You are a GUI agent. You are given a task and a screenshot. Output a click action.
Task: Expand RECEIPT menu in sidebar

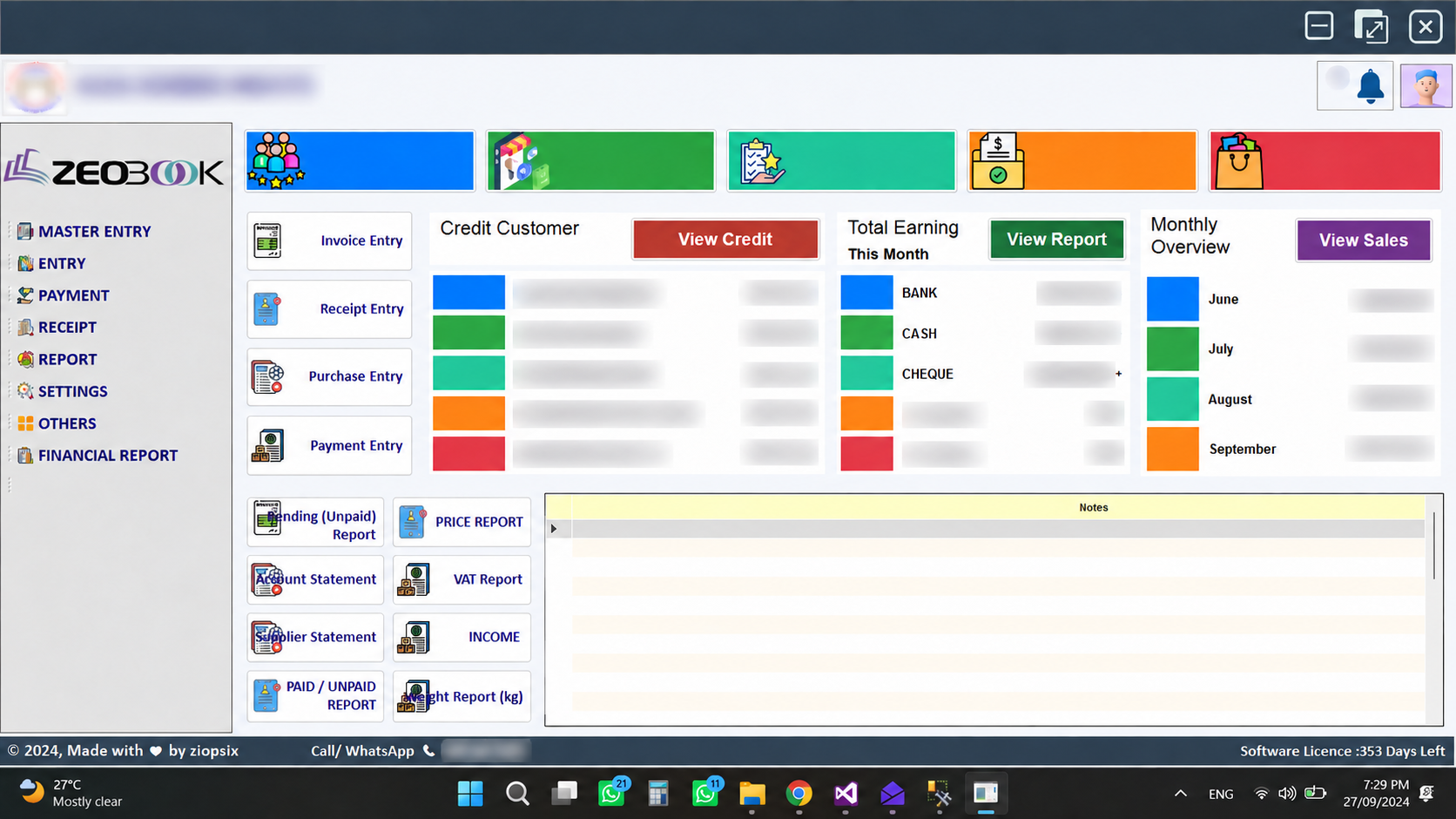tap(67, 328)
